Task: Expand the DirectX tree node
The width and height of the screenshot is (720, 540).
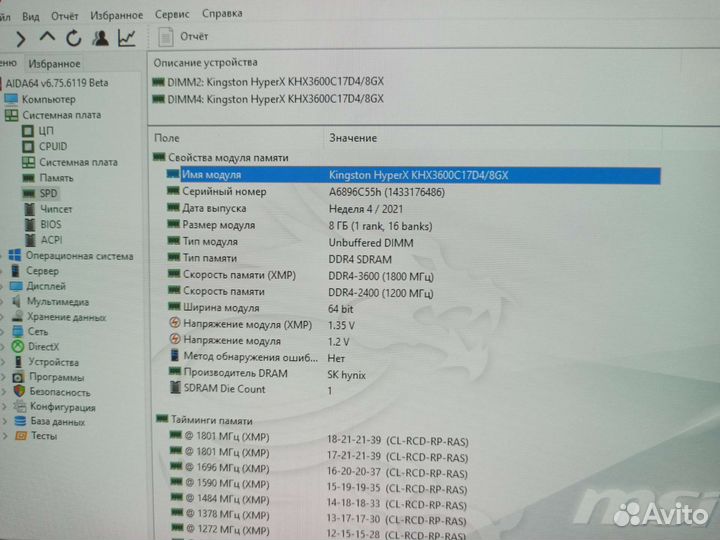Action: coord(3,347)
